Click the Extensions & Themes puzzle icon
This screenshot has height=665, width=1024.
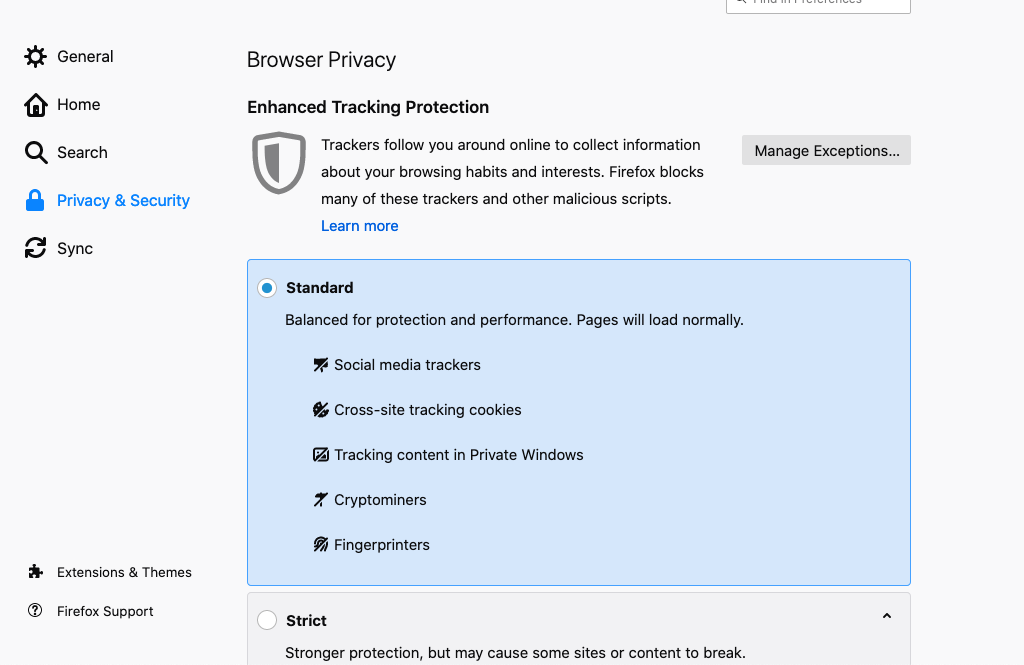pos(36,572)
